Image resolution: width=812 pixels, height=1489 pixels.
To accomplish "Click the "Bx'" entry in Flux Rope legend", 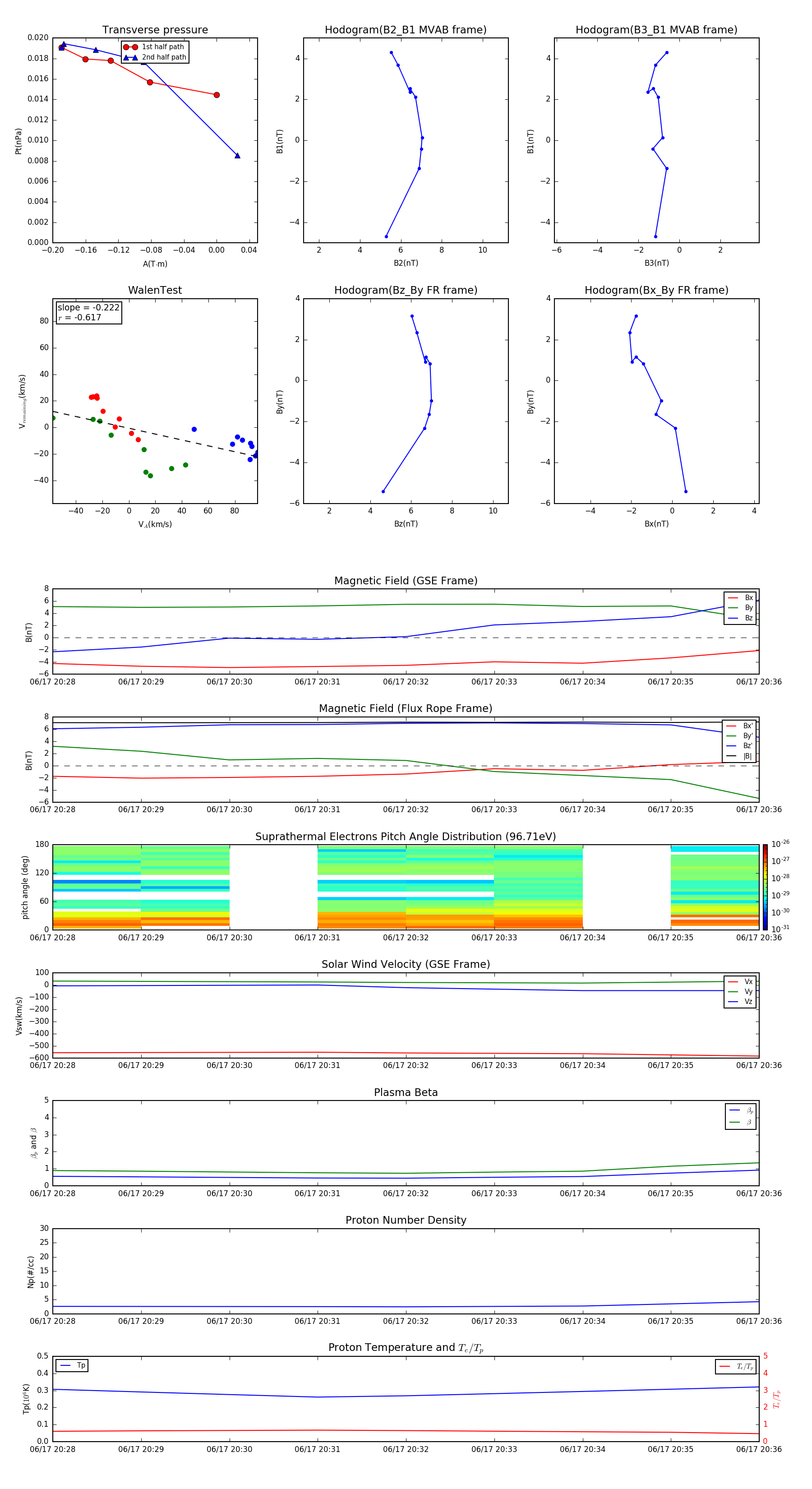I will [739, 726].
